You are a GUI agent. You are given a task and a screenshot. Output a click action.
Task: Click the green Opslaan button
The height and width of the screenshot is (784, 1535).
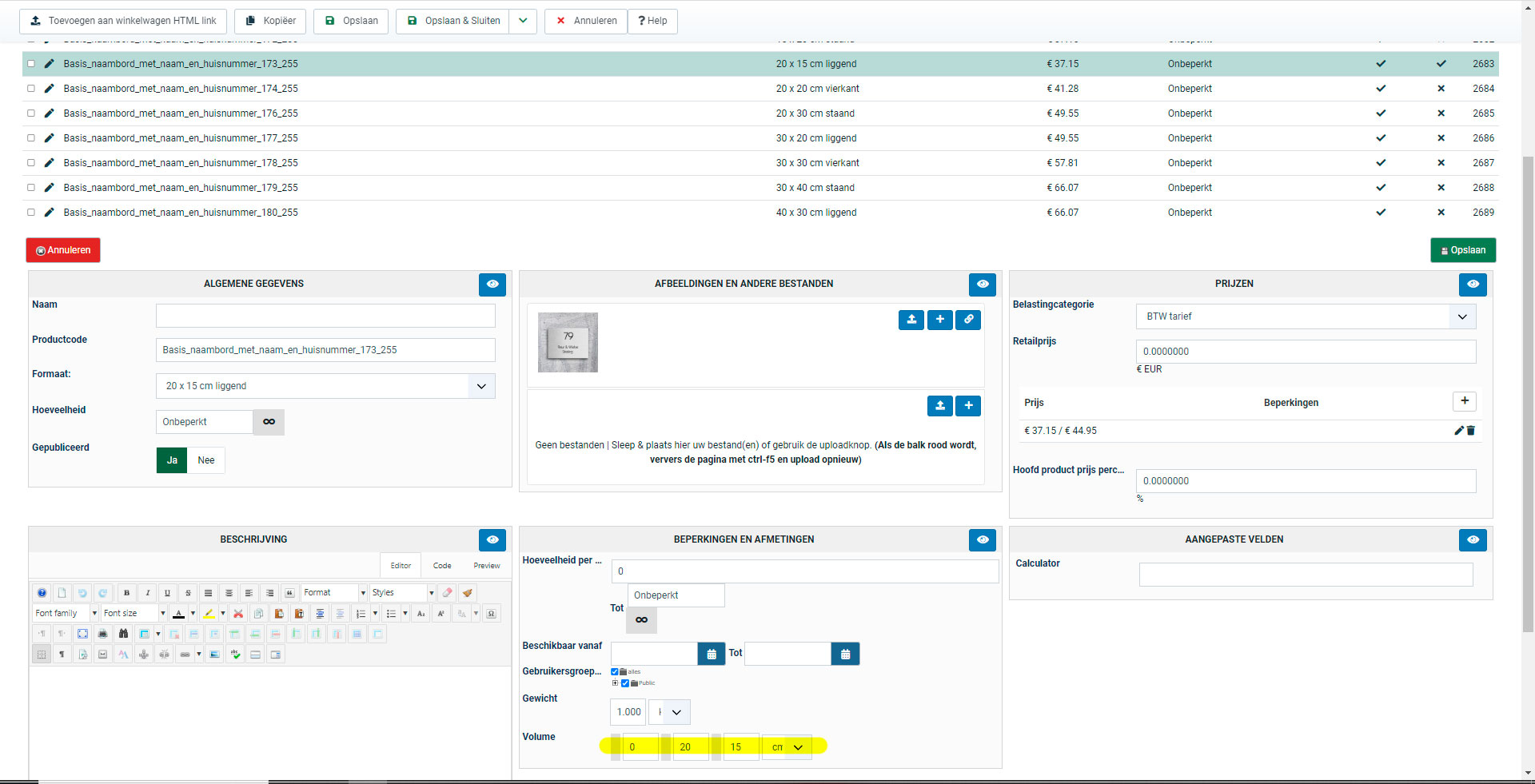(x=1462, y=250)
